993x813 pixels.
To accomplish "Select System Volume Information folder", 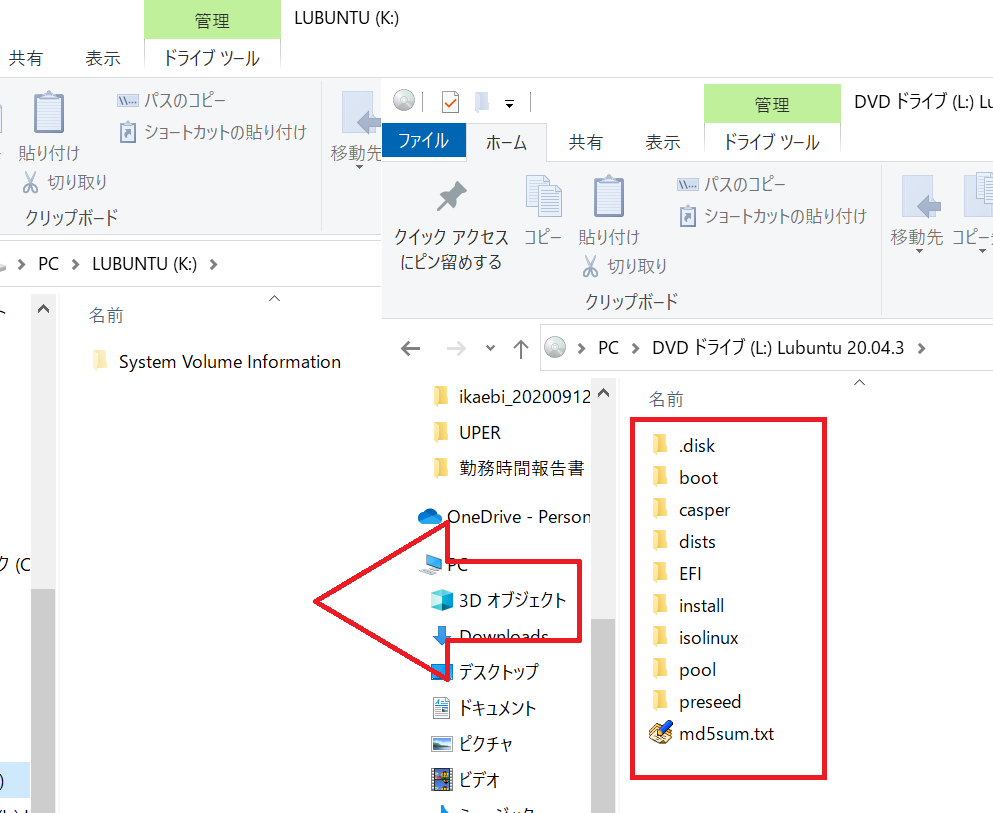I will pos(217,362).
